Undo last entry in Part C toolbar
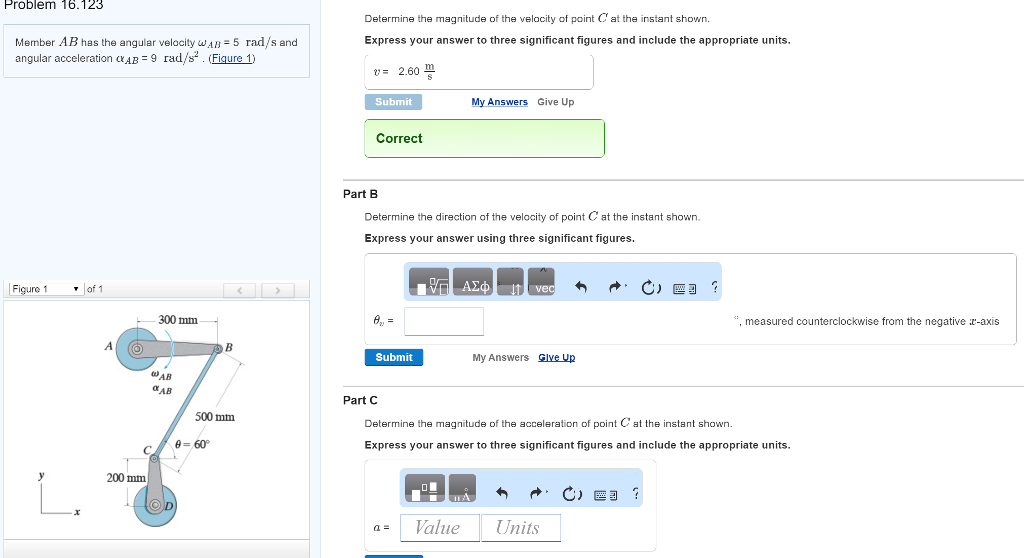Image resolution: width=1024 pixels, height=558 pixels. (x=502, y=493)
